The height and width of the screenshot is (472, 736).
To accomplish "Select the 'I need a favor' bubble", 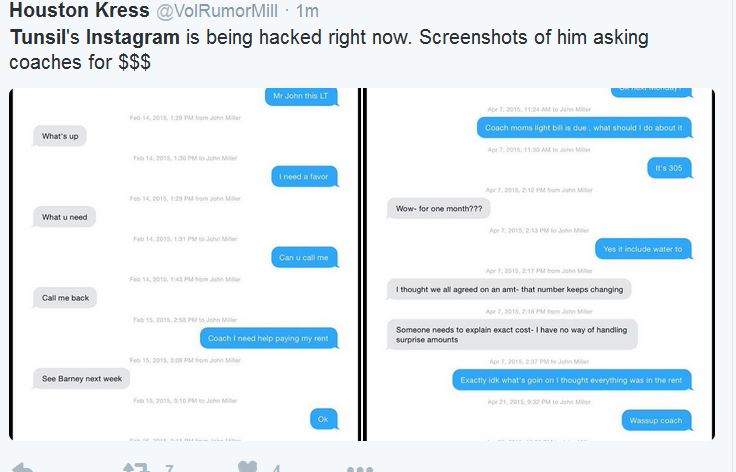I will pyautogui.click(x=304, y=177).
